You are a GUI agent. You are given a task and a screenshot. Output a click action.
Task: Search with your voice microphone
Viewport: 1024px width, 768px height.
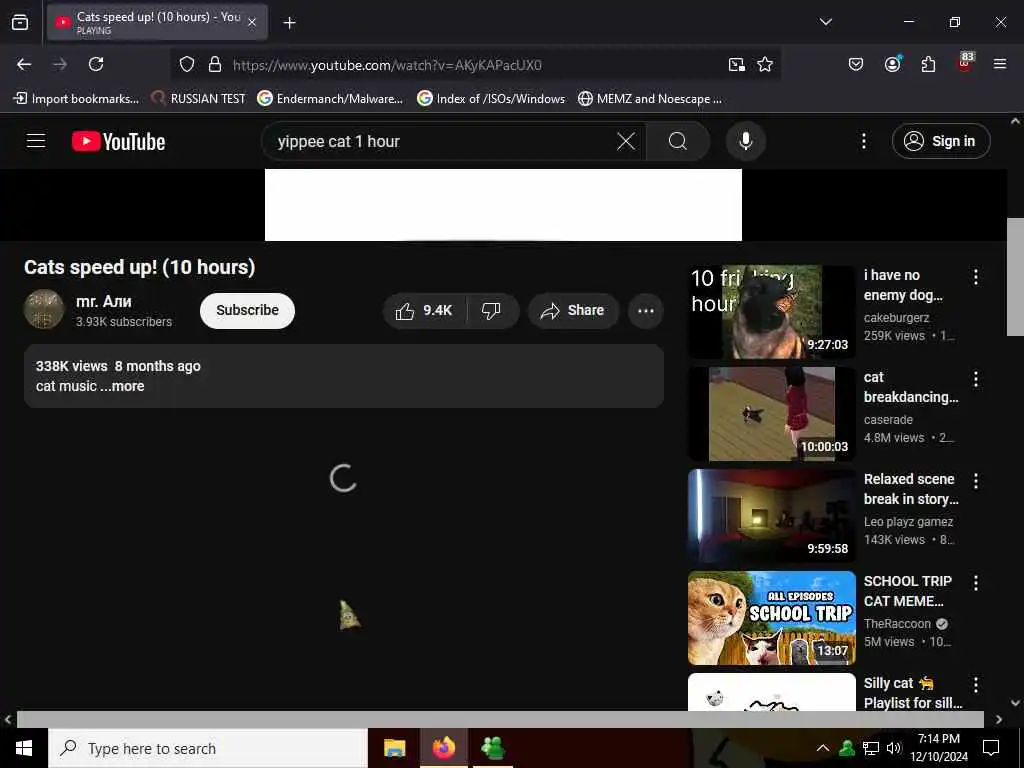pyautogui.click(x=746, y=141)
